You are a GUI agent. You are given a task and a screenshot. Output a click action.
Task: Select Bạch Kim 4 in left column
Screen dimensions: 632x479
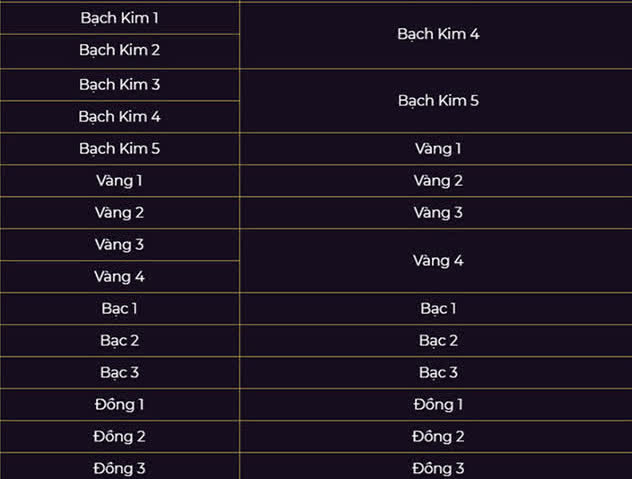click(x=119, y=117)
